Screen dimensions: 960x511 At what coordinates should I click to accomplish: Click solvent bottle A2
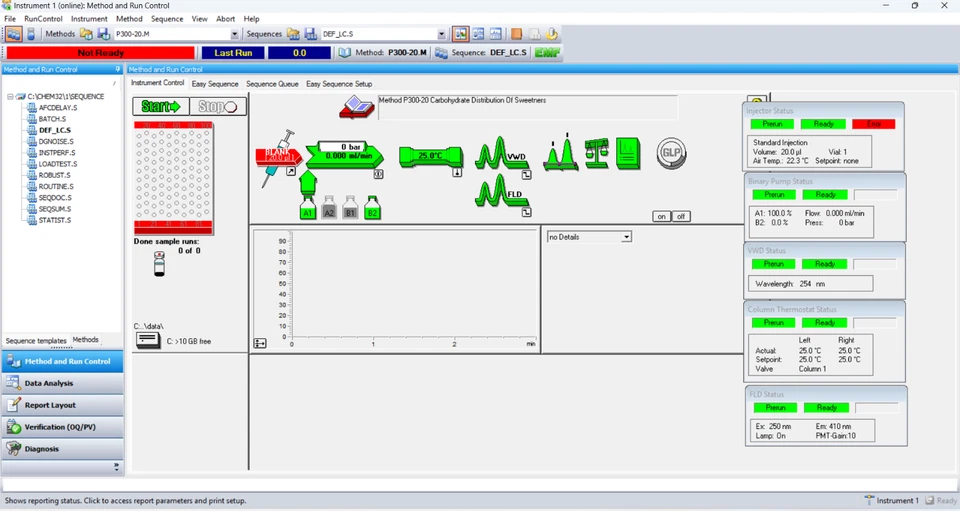(329, 207)
